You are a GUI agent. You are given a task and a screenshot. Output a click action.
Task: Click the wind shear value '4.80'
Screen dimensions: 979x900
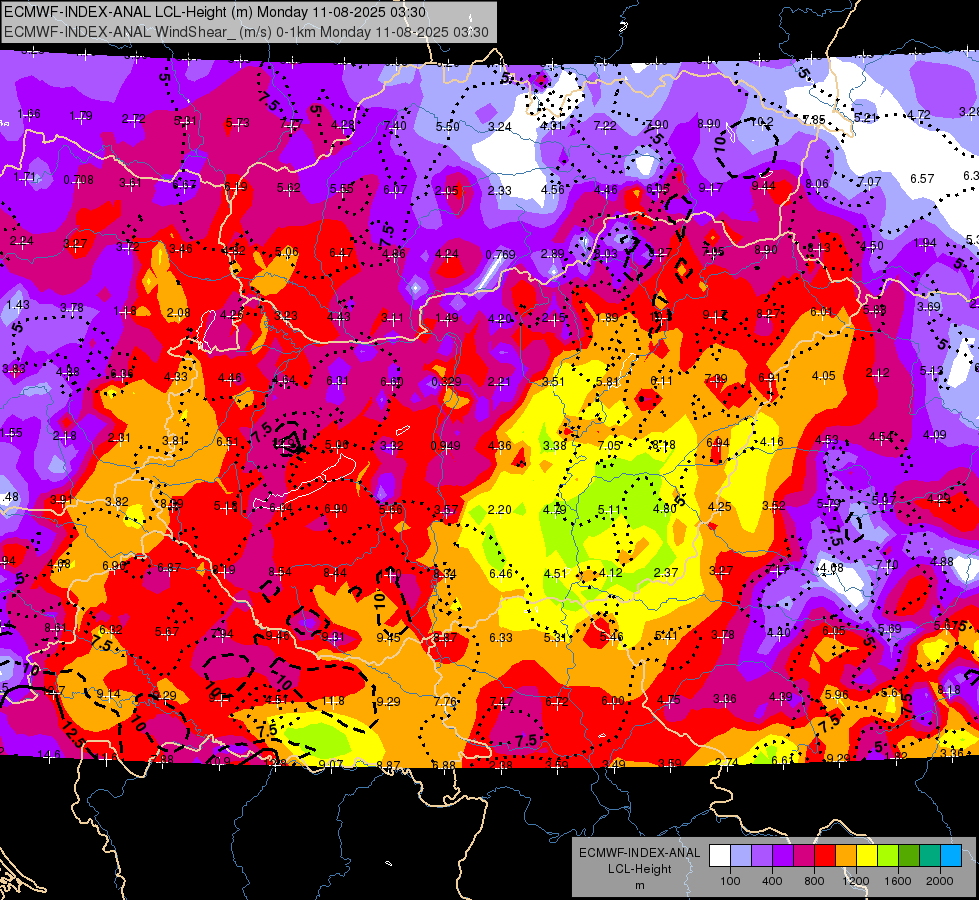click(x=664, y=508)
